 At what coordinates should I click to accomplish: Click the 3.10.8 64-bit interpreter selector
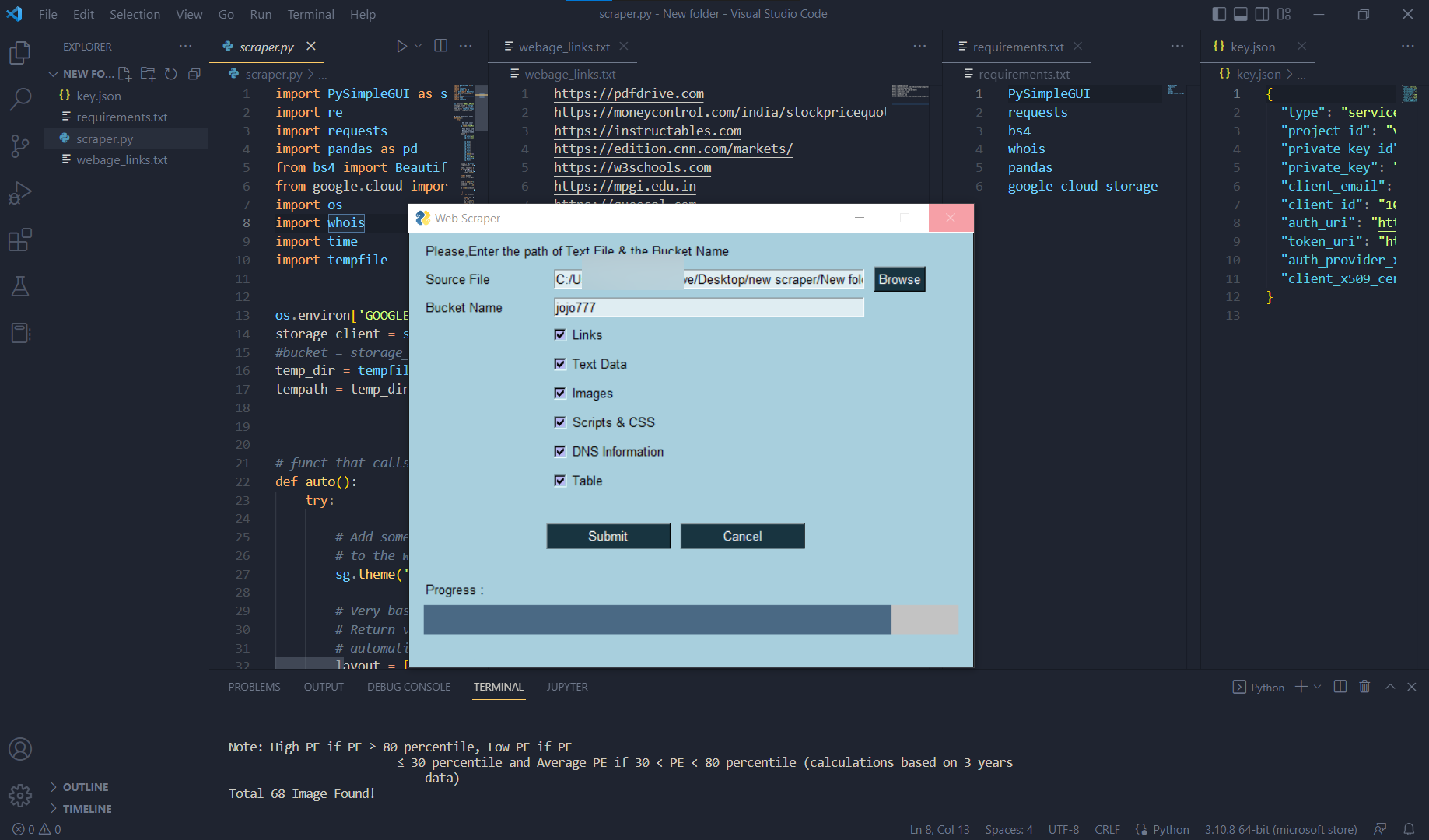[x=1280, y=830]
